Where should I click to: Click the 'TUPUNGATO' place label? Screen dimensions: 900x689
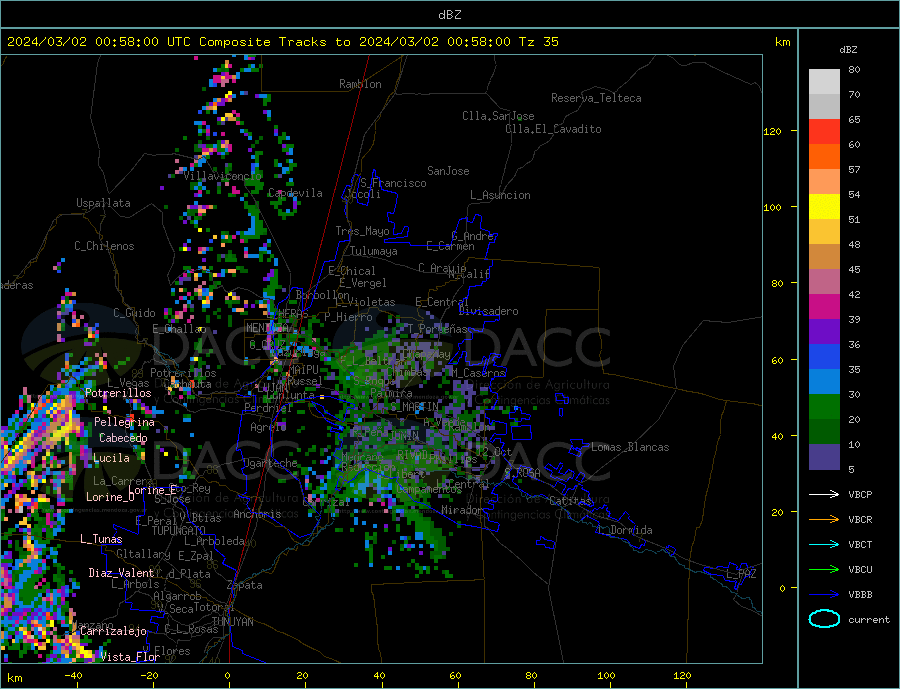coord(178,531)
